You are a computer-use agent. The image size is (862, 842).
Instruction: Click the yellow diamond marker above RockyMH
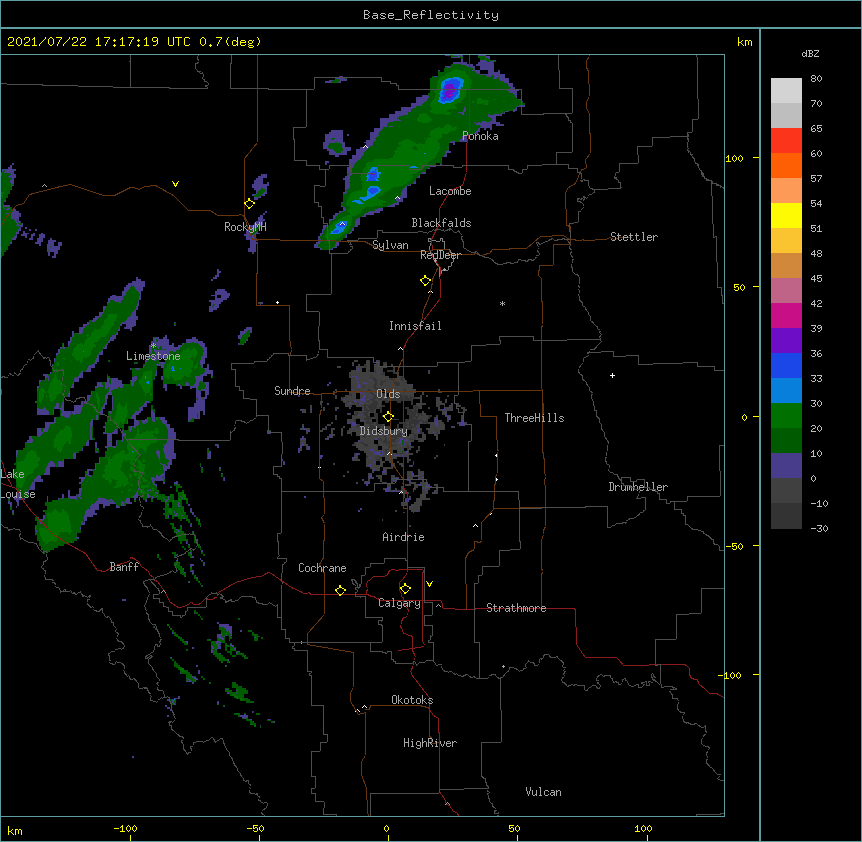[250, 204]
